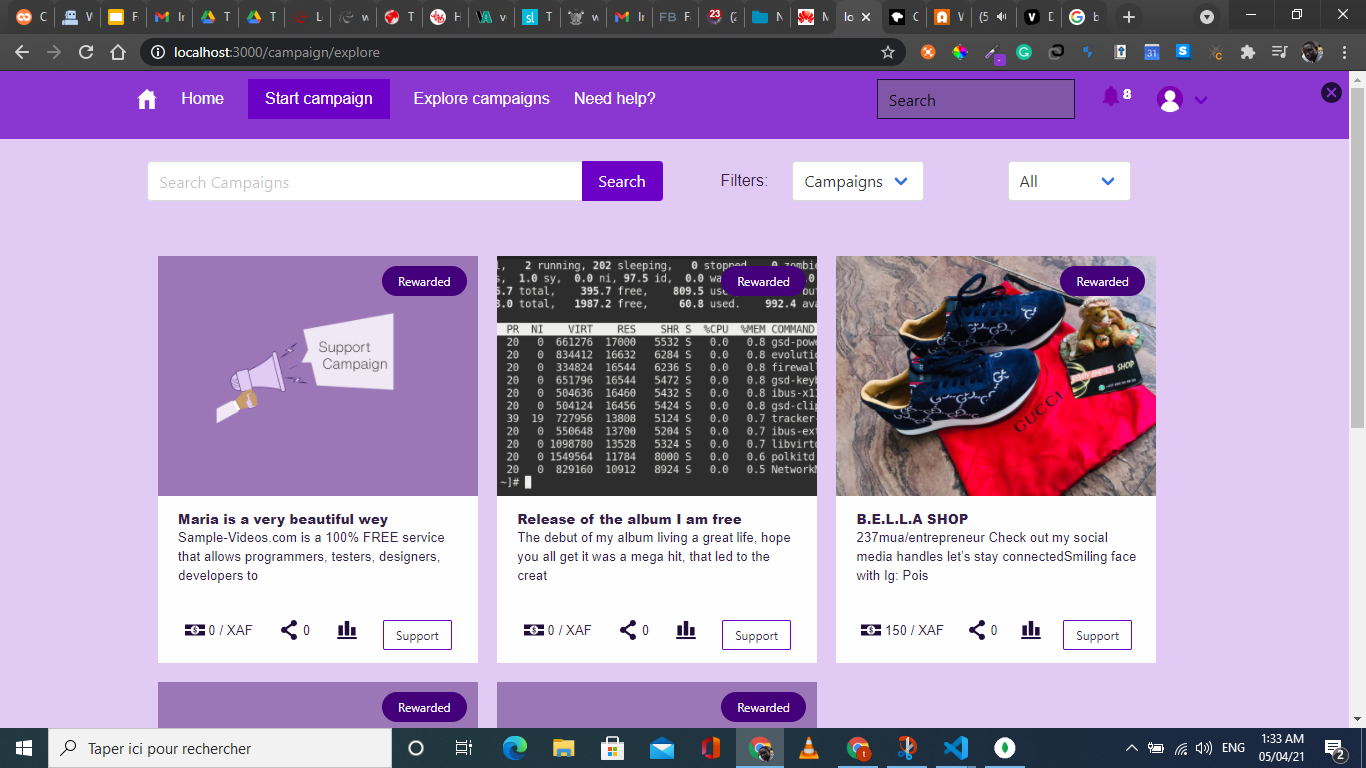Image resolution: width=1366 pixels, height=768 pixels.
Task: Click the share icon on the album release card
Action: (628, 630)
